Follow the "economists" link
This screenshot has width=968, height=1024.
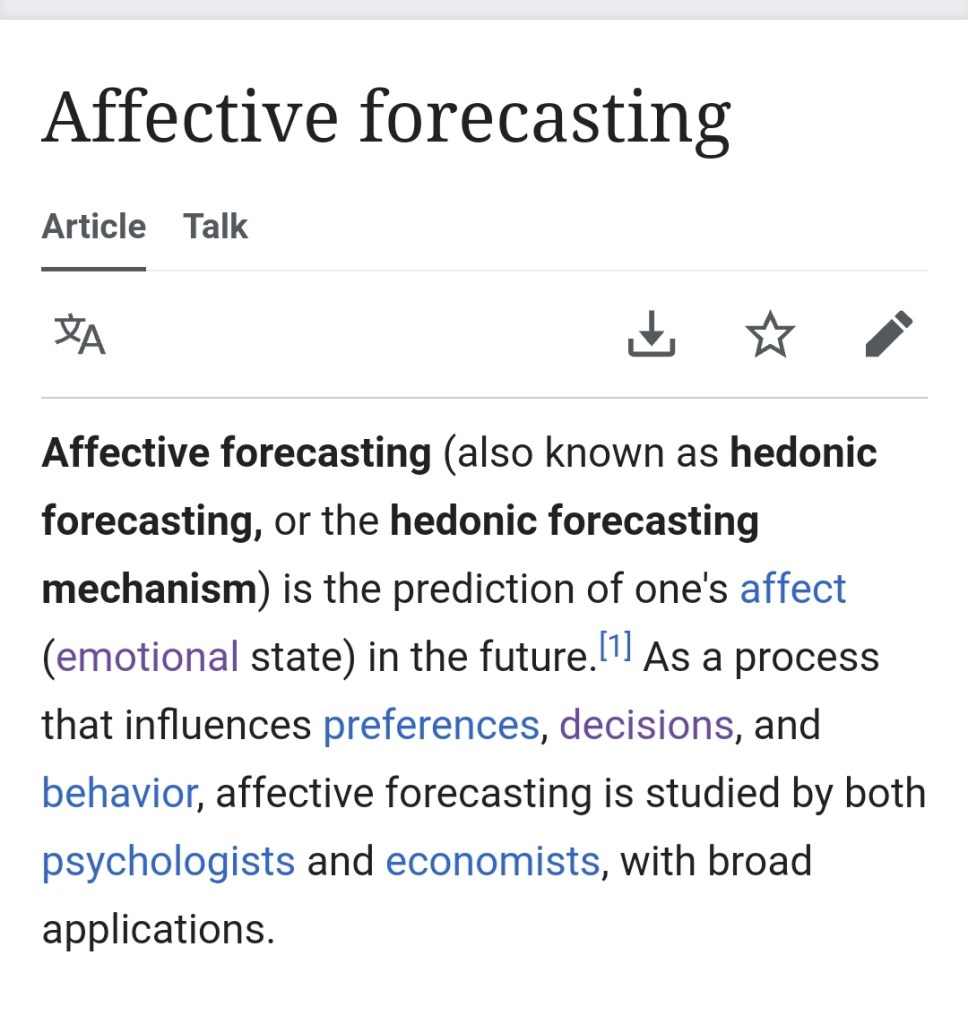(x=492, y=861)
